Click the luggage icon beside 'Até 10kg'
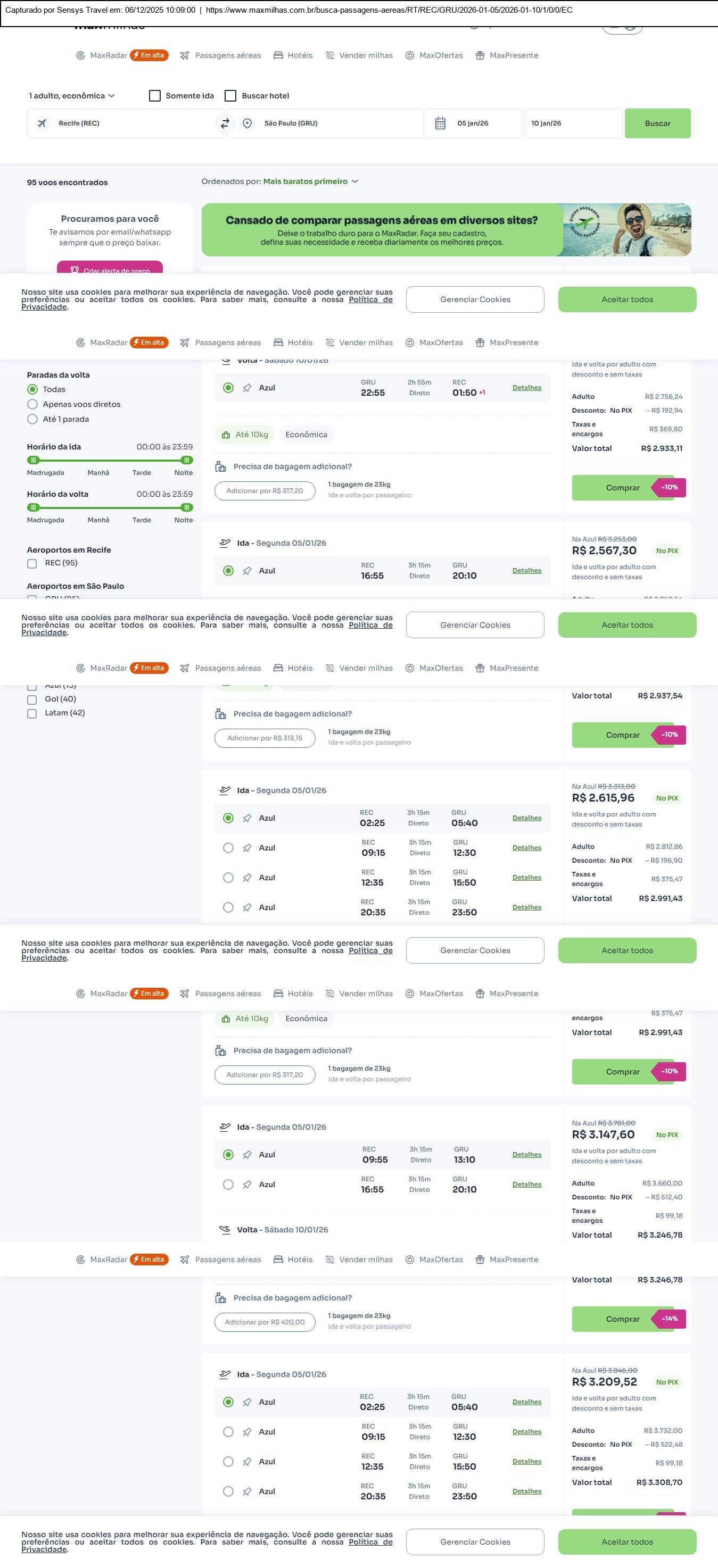Viewport: 718px width, 1568px height. [226, 435]
